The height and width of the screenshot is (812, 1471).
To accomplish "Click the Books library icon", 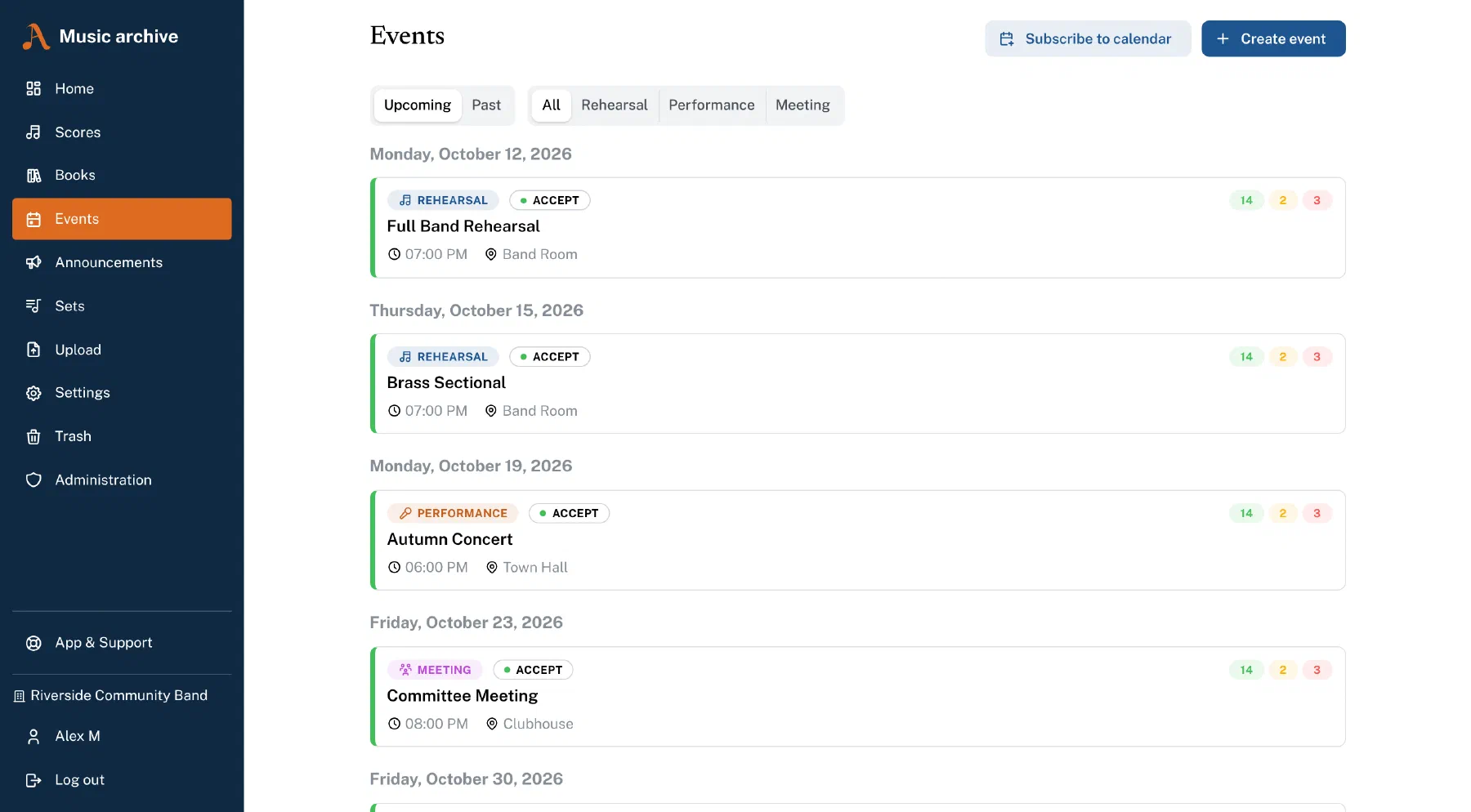I will pos(34,176).
